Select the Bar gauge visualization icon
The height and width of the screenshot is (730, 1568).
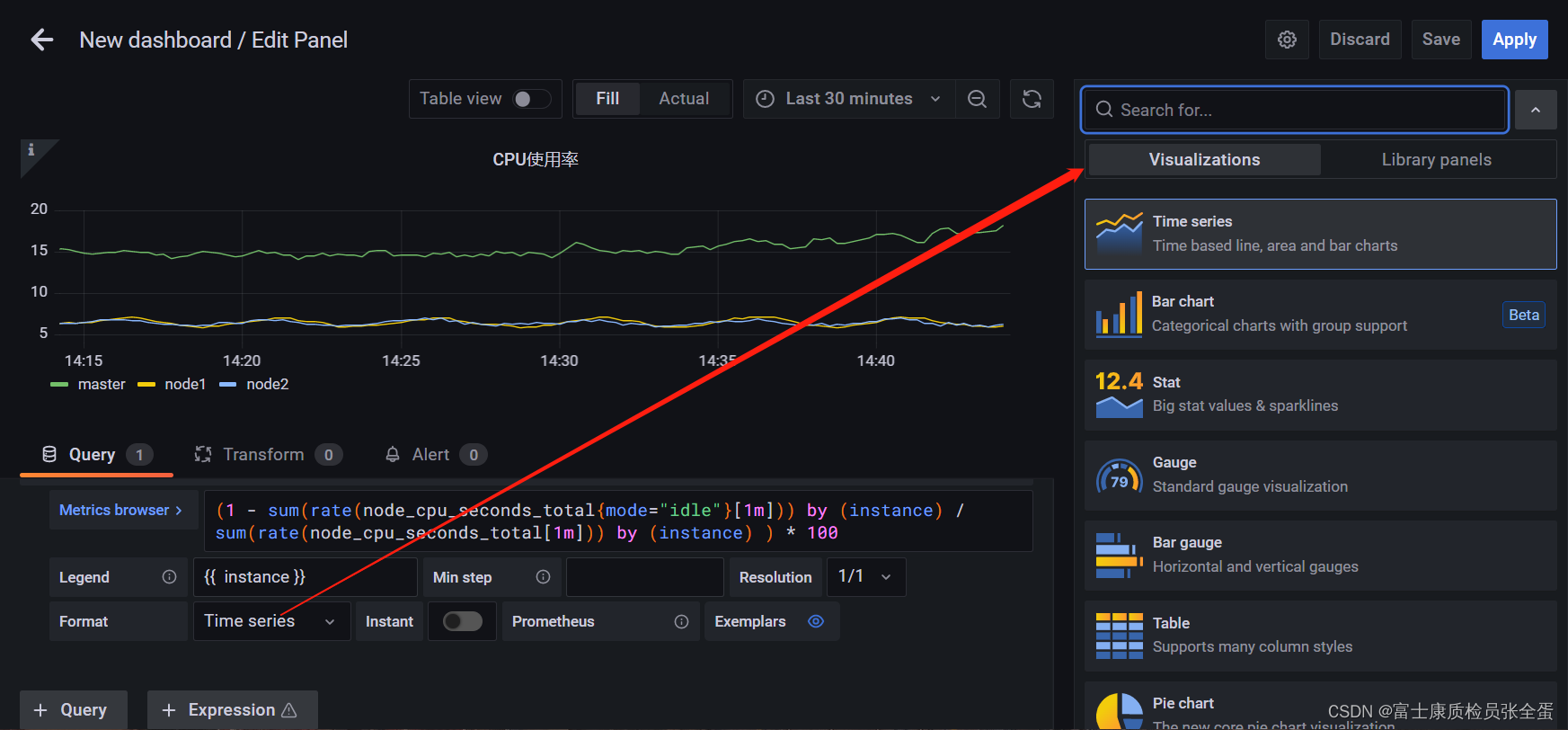[1119, 555]
